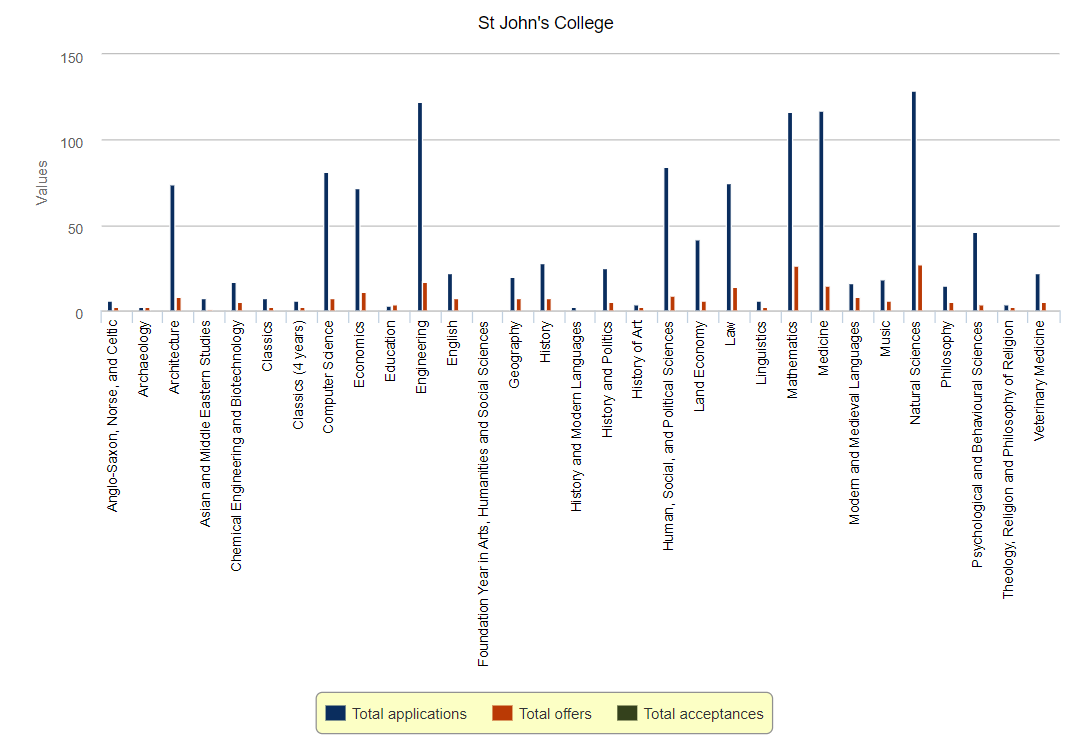This screenshot has width=1078, height=756.
Task: Select the Law applications bar
Action: (729, 247)
